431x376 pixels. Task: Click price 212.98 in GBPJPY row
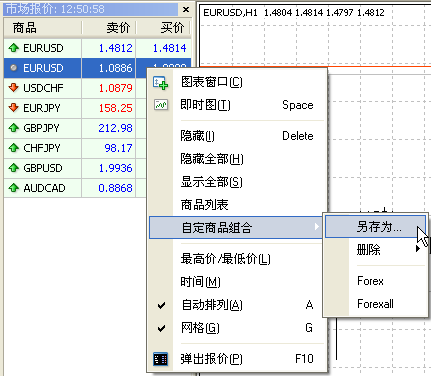click(115, 128)
